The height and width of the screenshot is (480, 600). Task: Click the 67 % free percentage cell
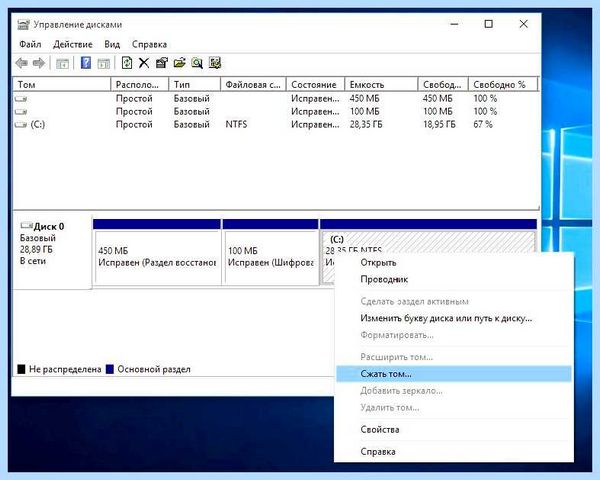tap(483, 124)
